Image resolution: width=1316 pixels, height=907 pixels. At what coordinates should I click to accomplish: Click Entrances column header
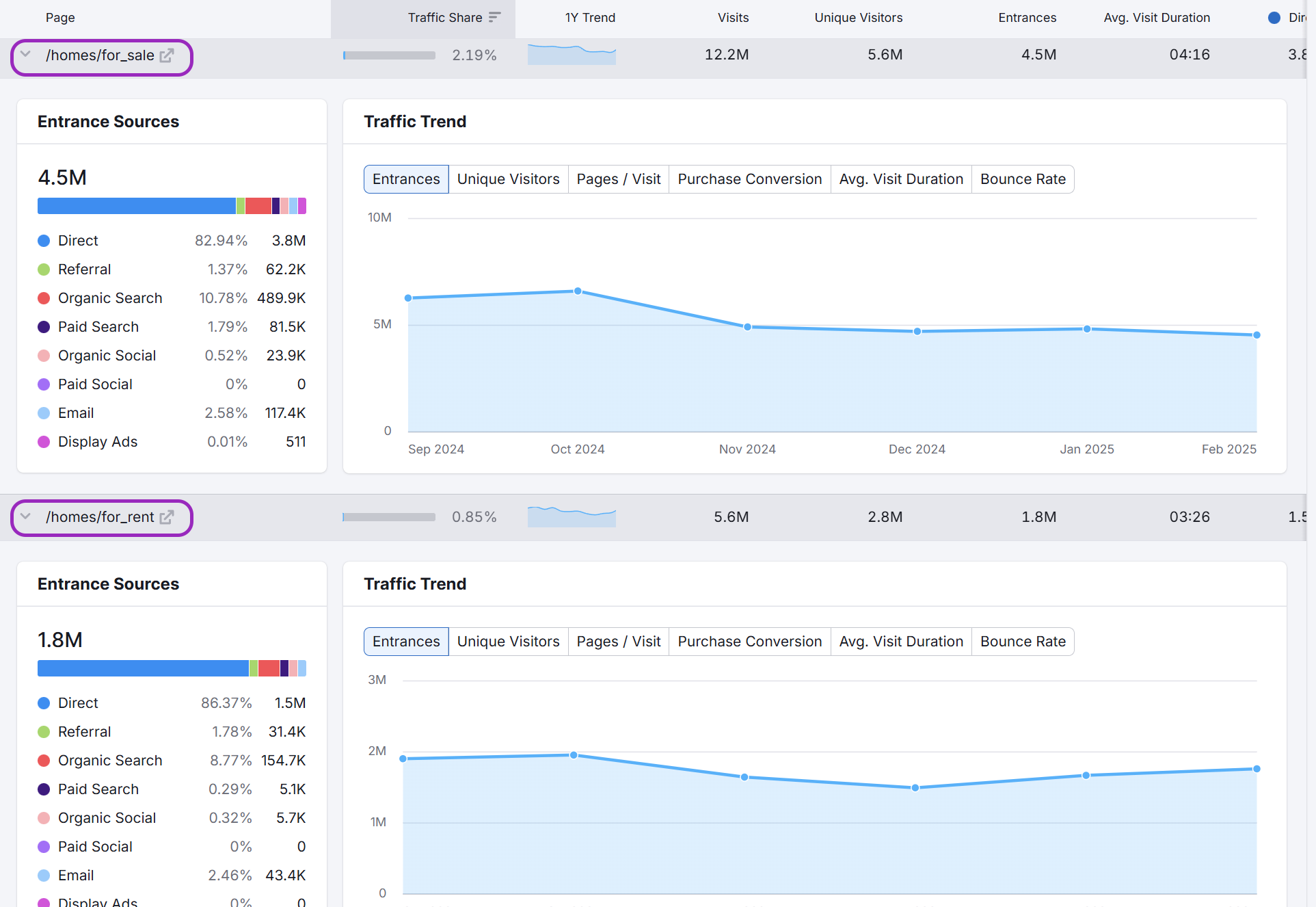tap(1027, 18)
